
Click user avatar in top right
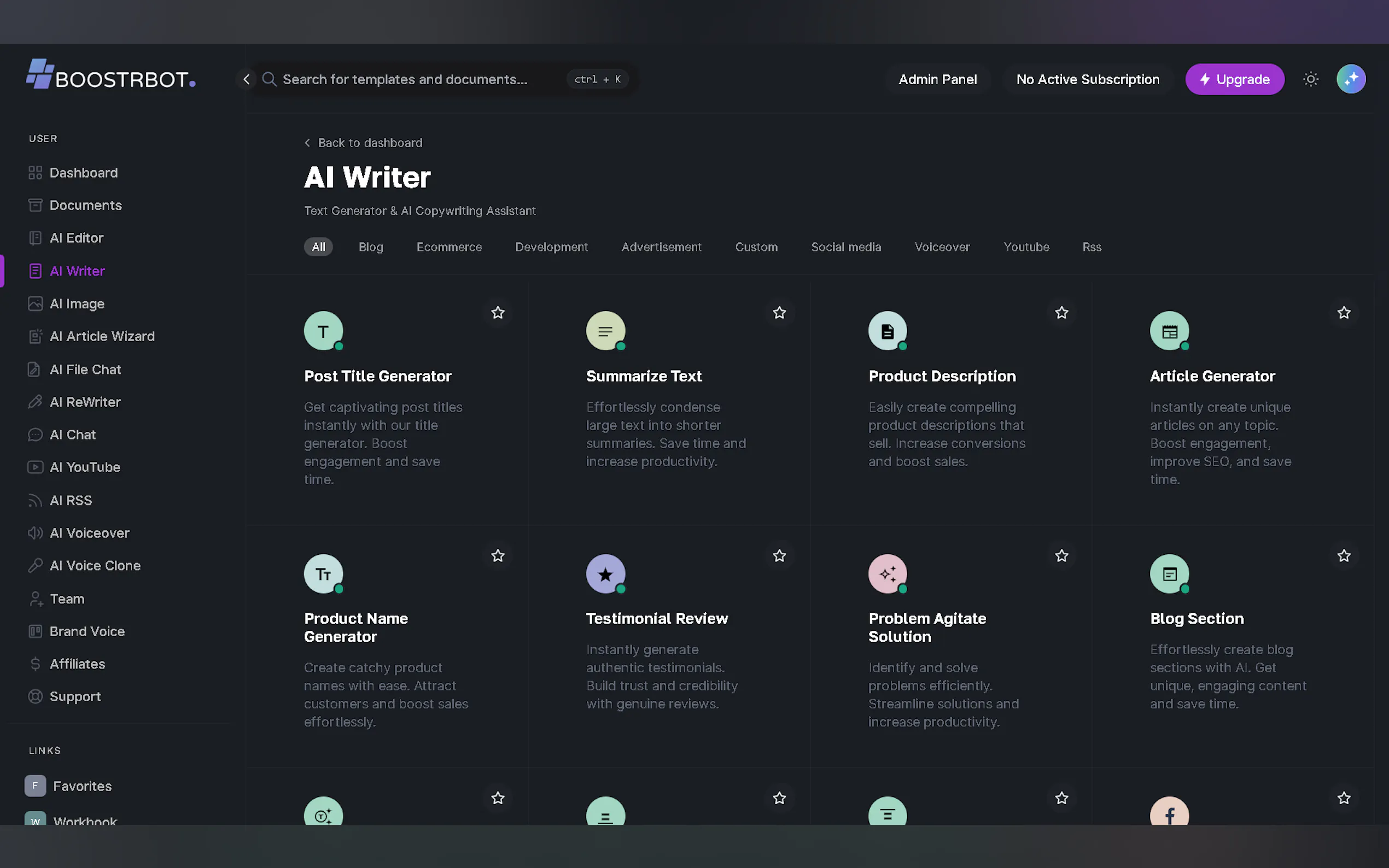coord(1350,79)
